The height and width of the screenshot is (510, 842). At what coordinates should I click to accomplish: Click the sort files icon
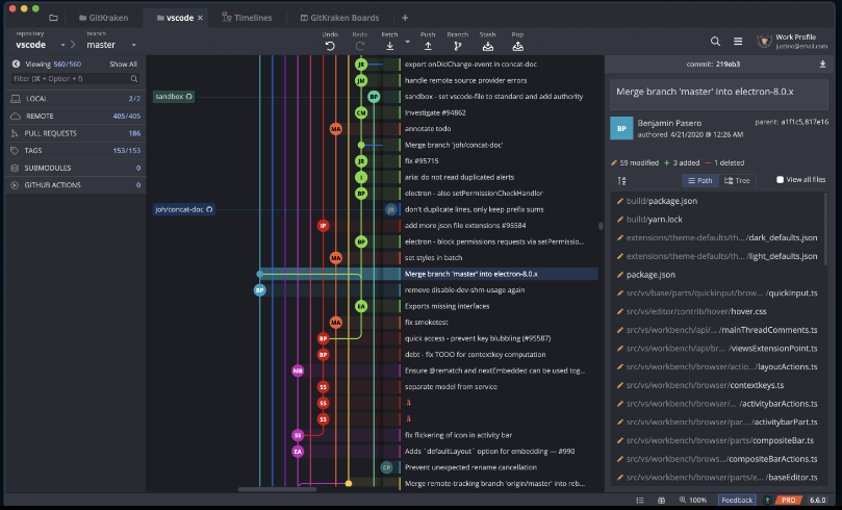(622, 181)
